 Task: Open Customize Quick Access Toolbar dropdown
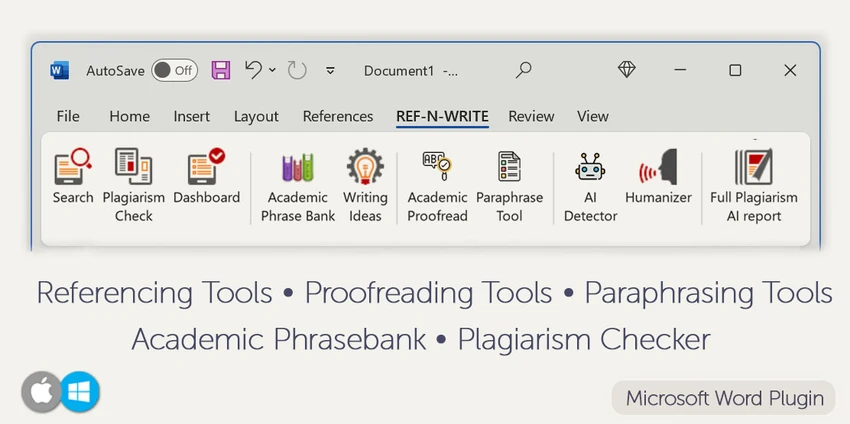pos(330,70)
